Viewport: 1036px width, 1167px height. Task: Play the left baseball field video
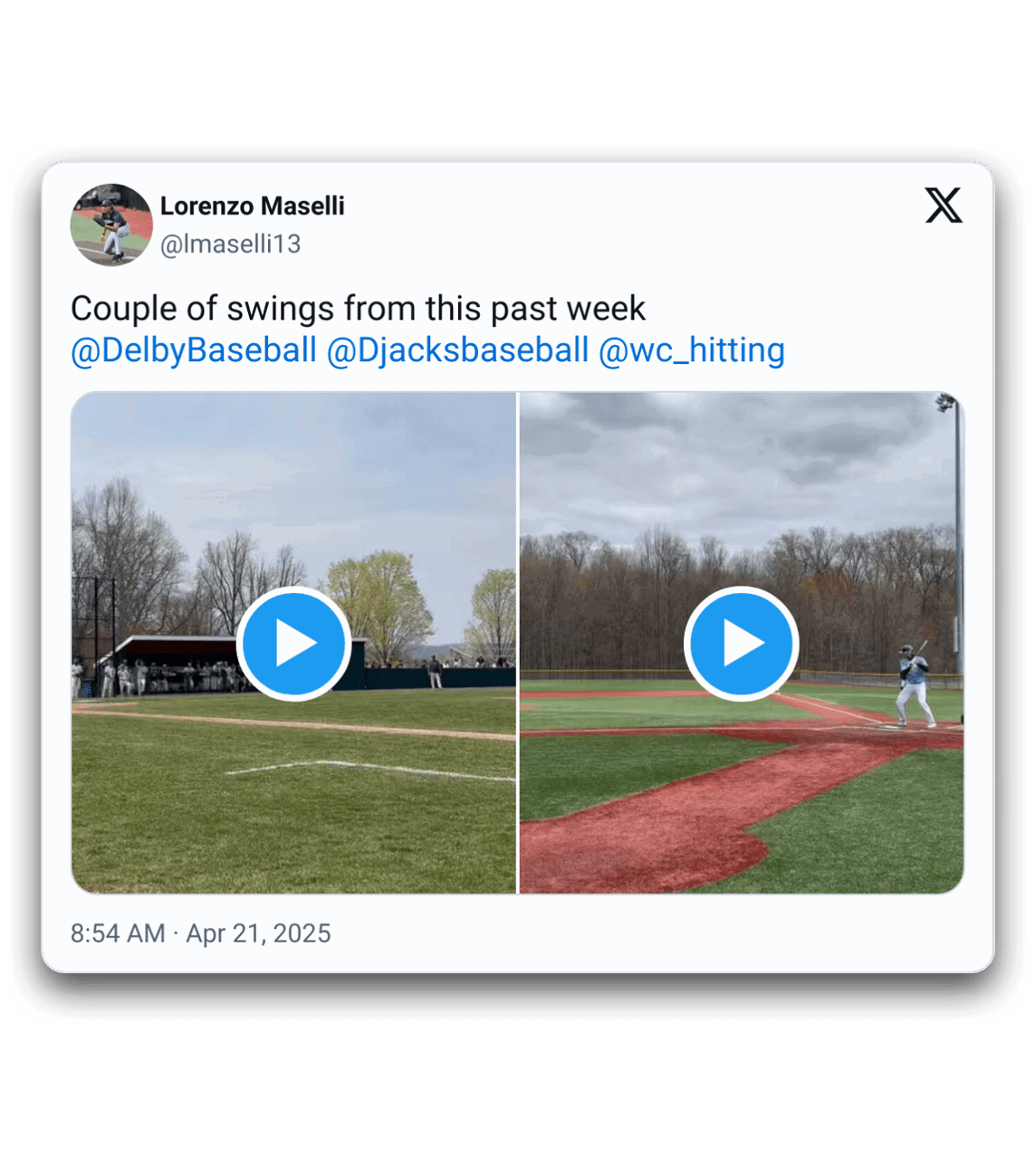(x=293, y=644)
